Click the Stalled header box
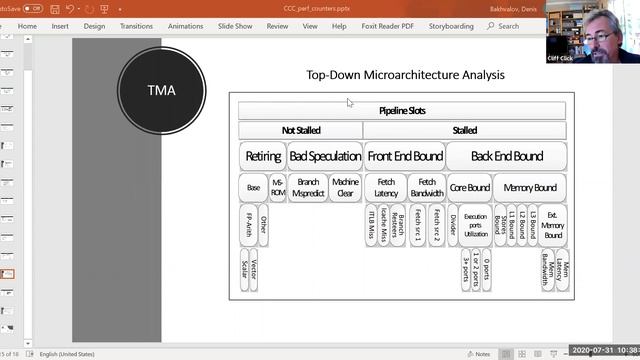This screenshot has height=360, width=640. (x=464, y=130)
